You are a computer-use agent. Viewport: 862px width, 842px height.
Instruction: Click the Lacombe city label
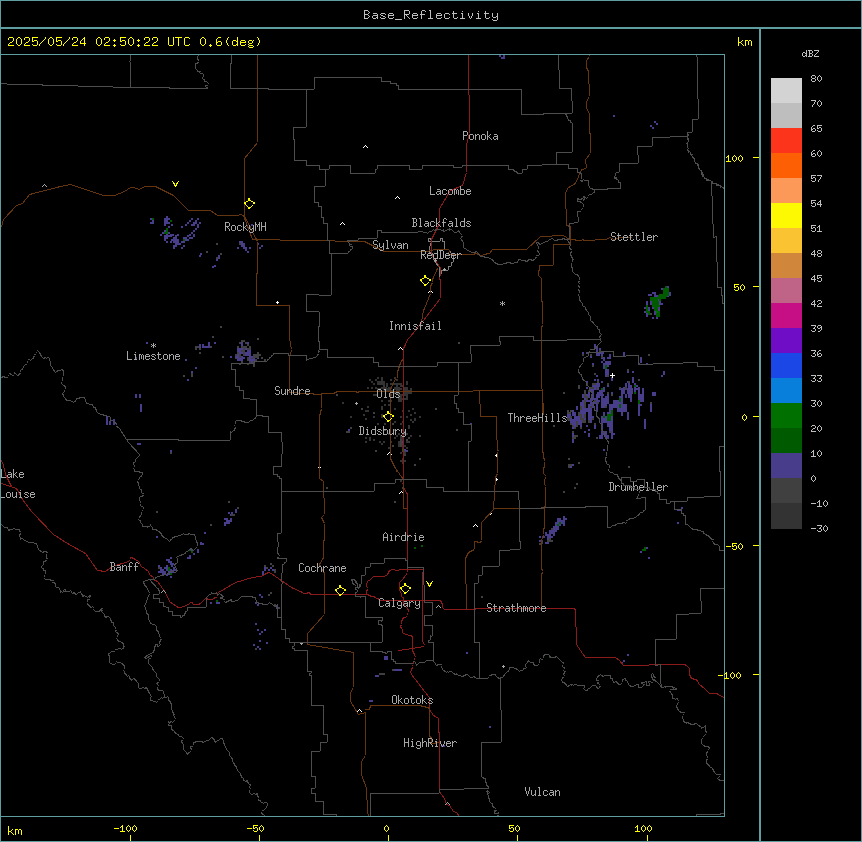(x=450, y=191)
